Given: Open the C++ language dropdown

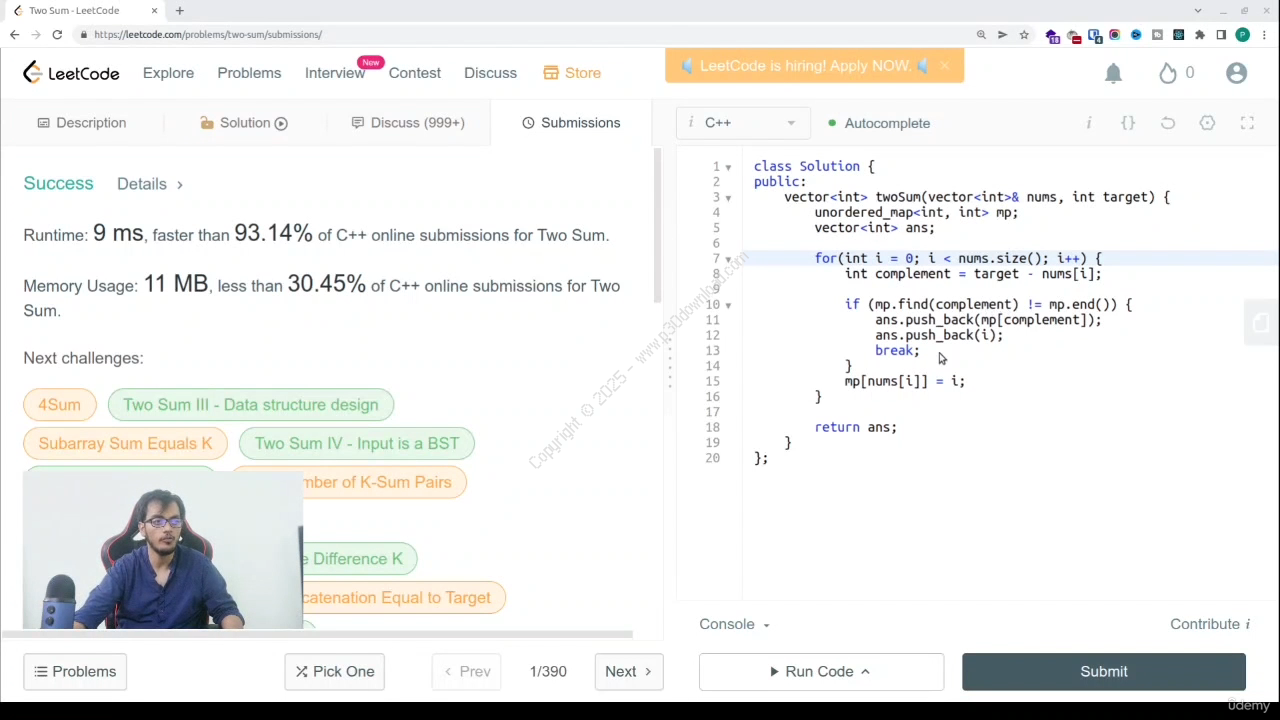Looking at the screenshot, I should pos(741,123).
